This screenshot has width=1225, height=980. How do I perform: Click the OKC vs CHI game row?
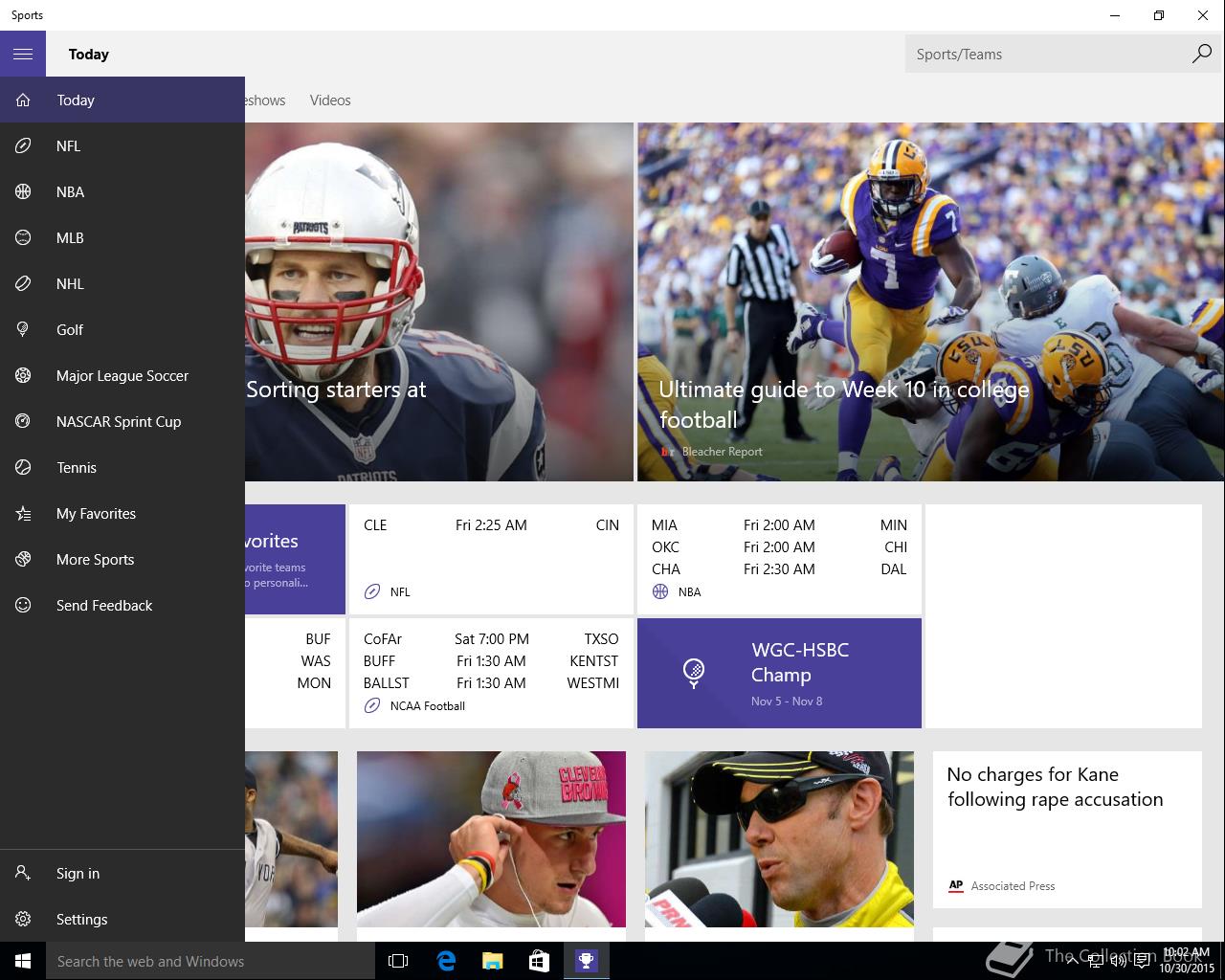[779, 547]
